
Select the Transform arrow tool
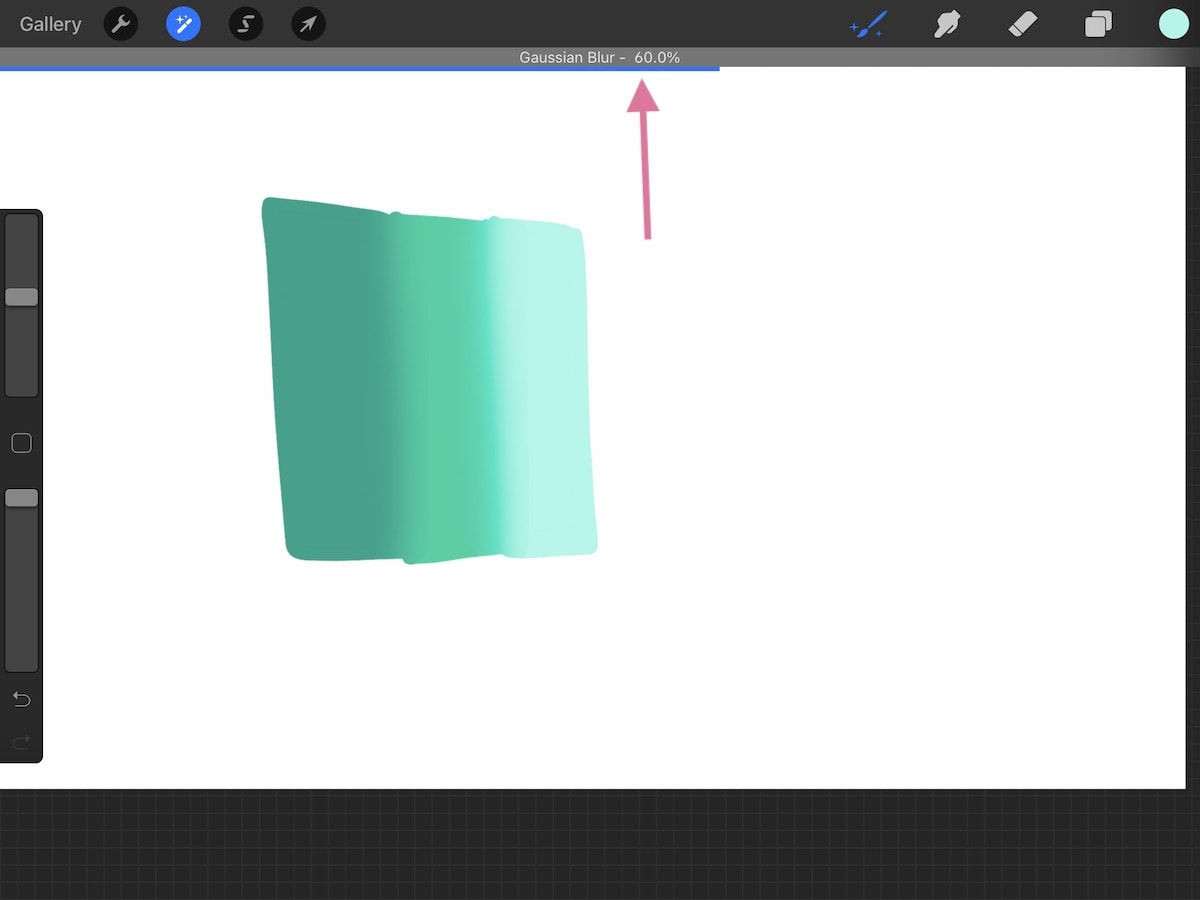(308, 24)
